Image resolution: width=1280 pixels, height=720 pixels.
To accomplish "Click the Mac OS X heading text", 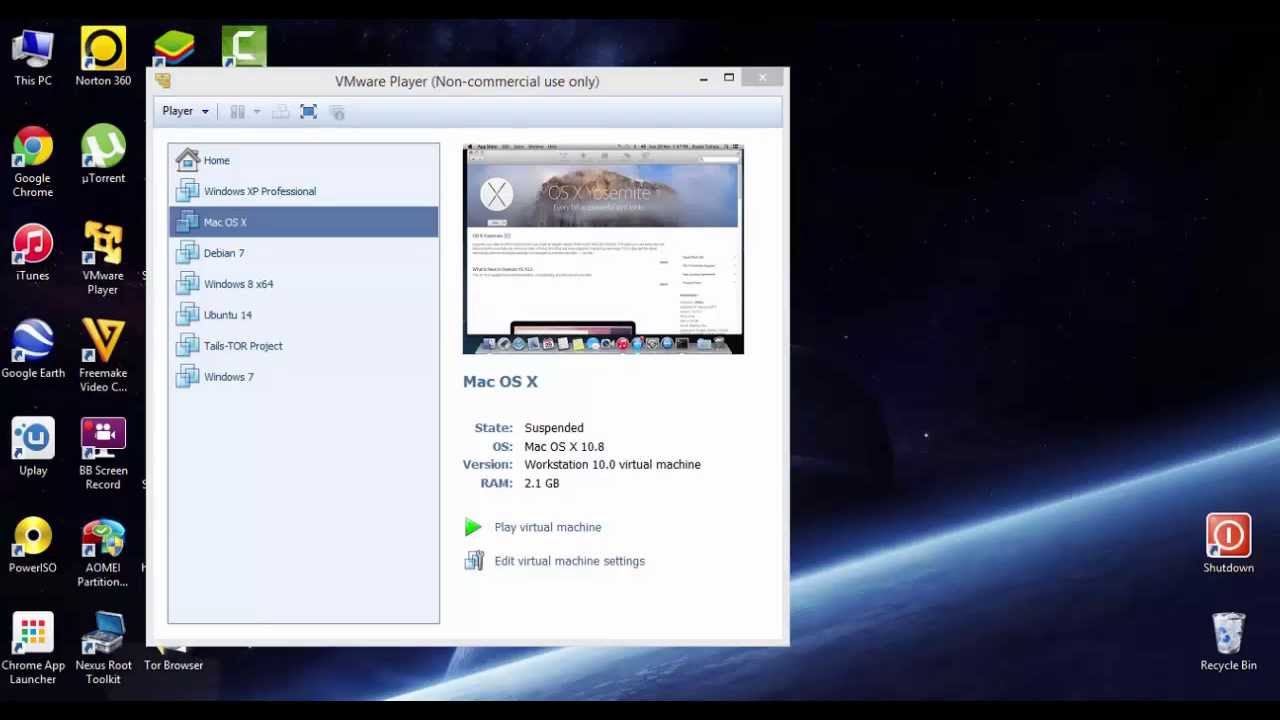I will point(500,381).
